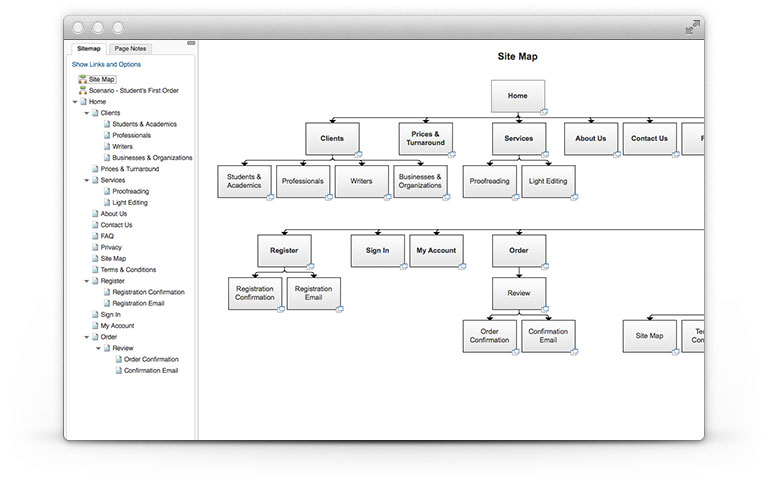Click link badge on the My Account box
Screen dimensions: 768x480
tap(462, 266)
